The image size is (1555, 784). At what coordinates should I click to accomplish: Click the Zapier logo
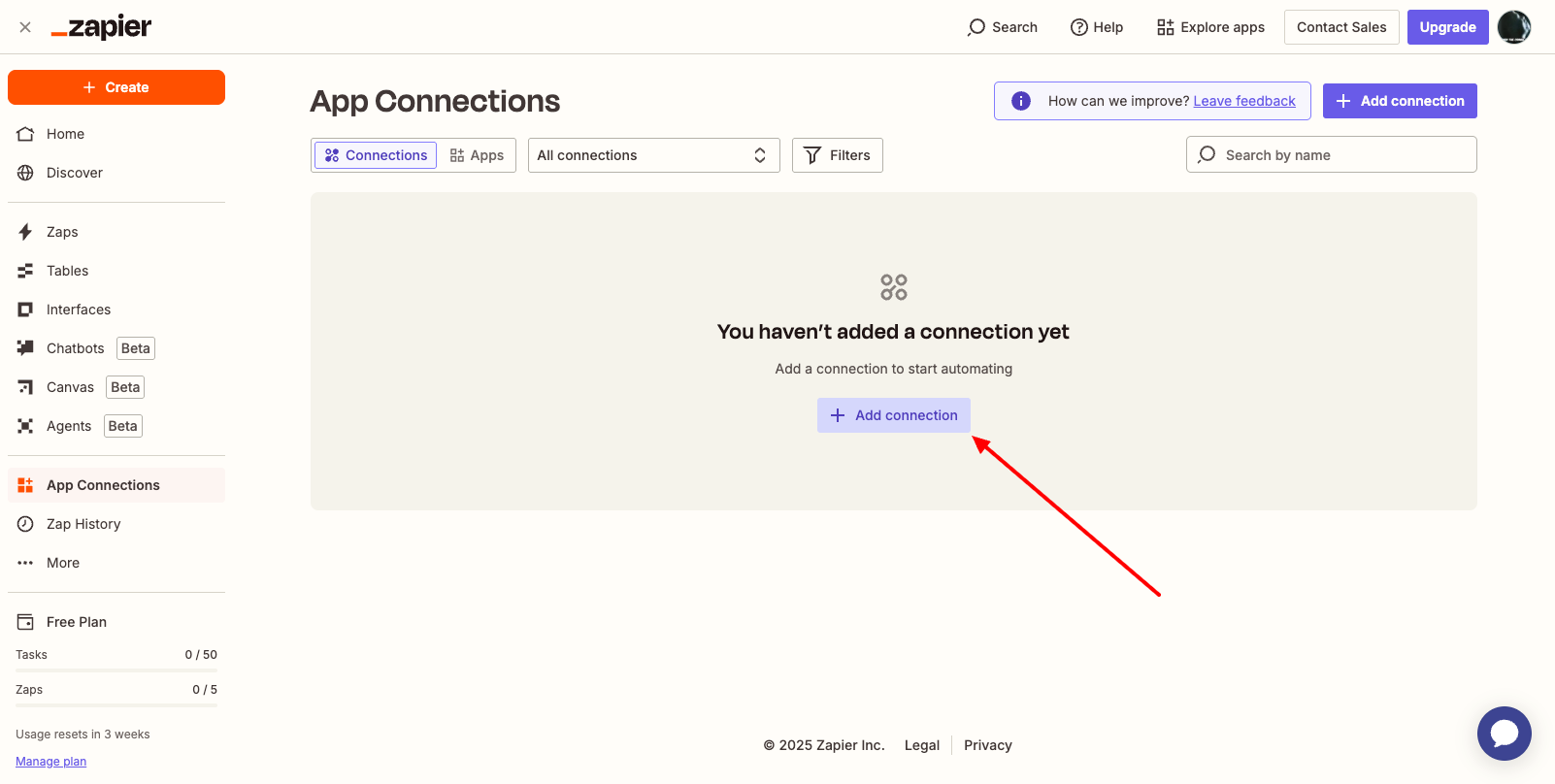coord(101,27)
